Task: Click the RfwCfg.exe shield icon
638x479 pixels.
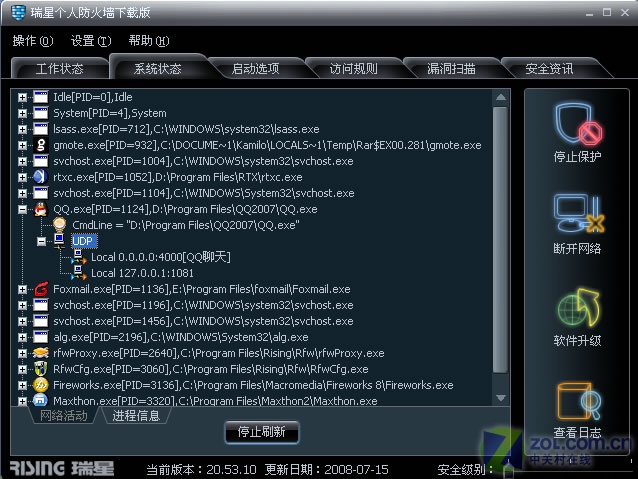Action: point(41,369)
